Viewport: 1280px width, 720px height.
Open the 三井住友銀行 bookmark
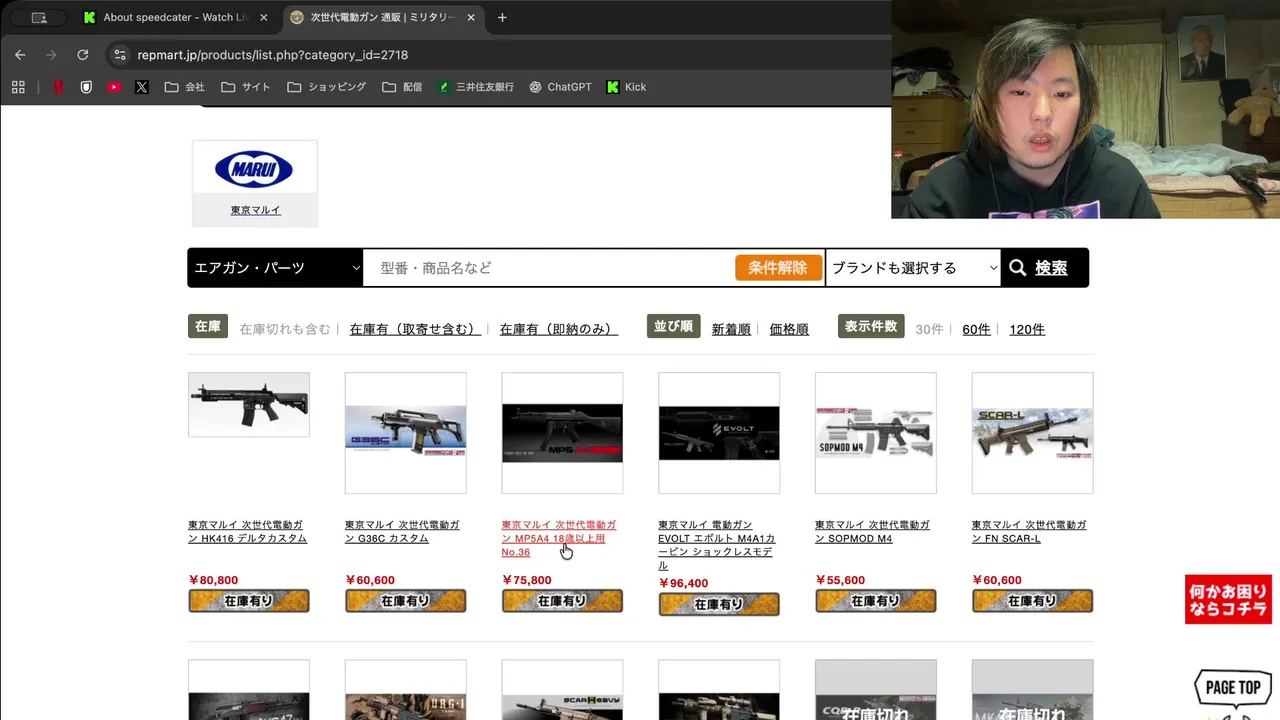(476, 87)
